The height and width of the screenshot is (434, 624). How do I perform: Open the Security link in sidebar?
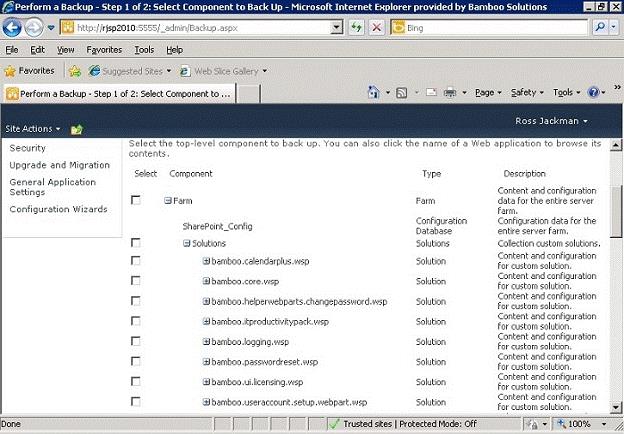[27, 148]
